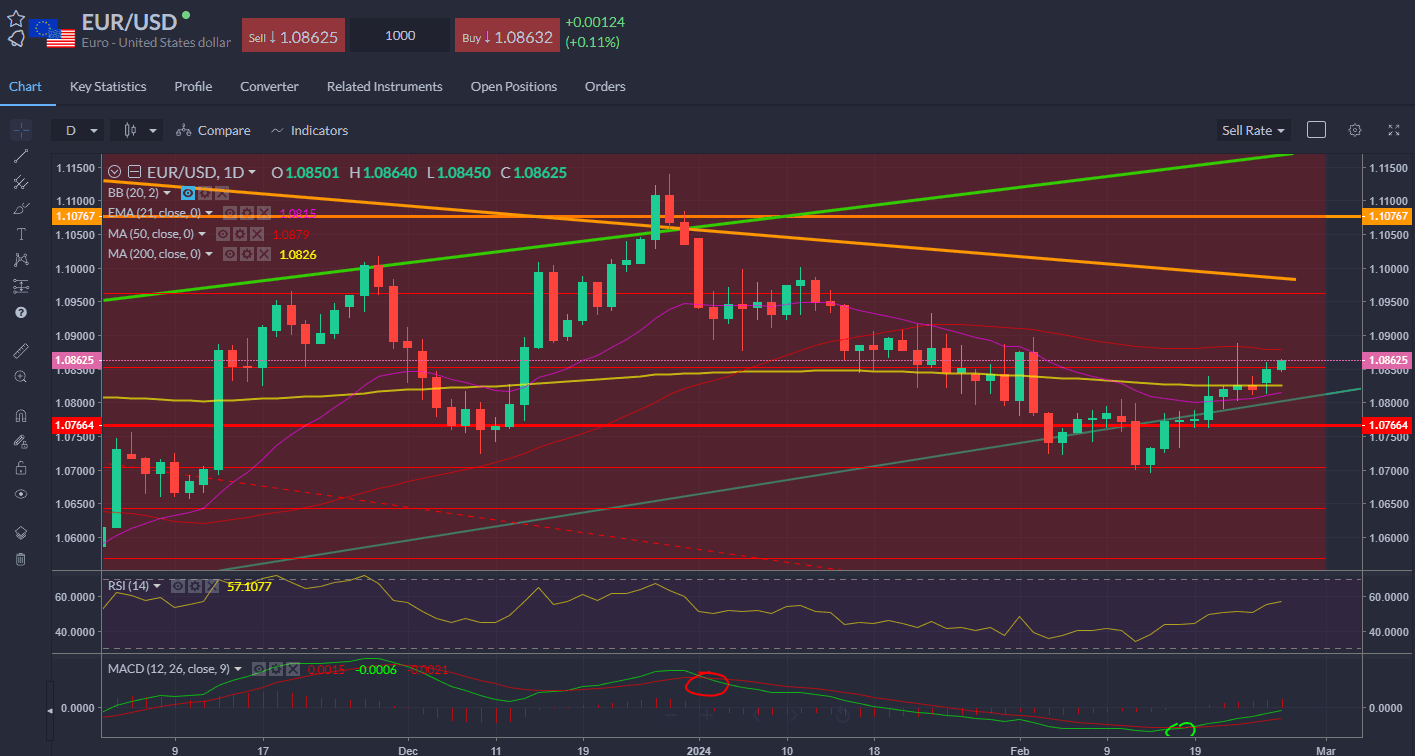1415x756 pixels.
Task: Click the bell alert icon under the star
Action: [16, 38]
